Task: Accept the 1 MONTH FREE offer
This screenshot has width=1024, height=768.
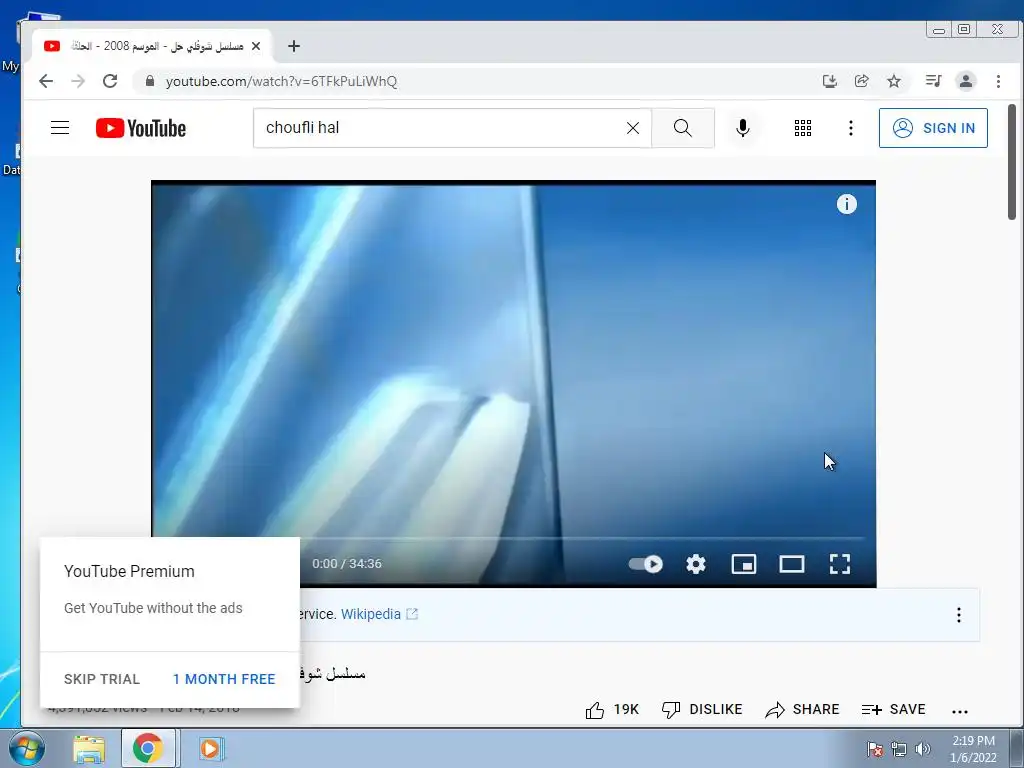Action: coord(224,679)
